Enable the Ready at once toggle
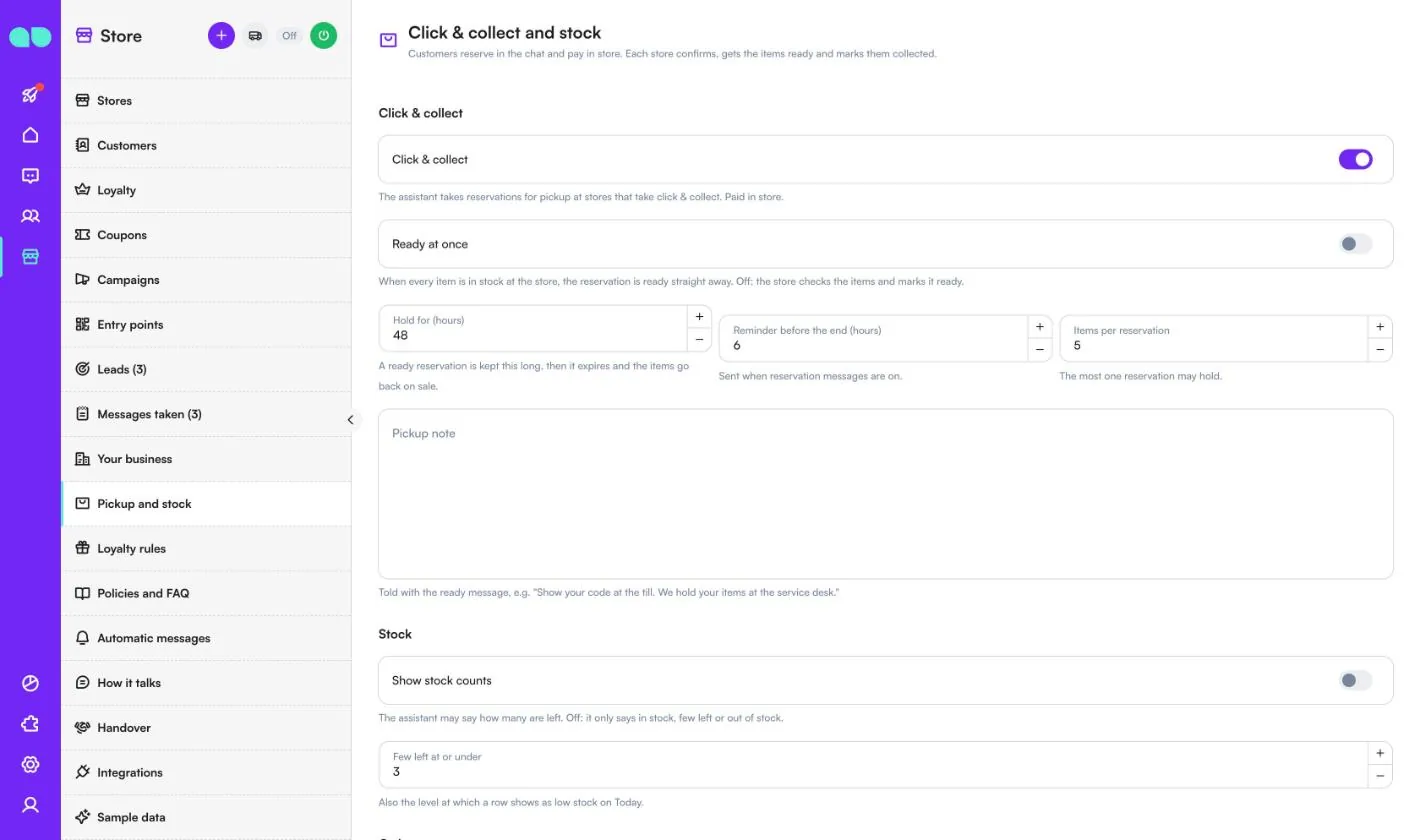Viewport: 1420px width, 840px height. click(1355, 244)
